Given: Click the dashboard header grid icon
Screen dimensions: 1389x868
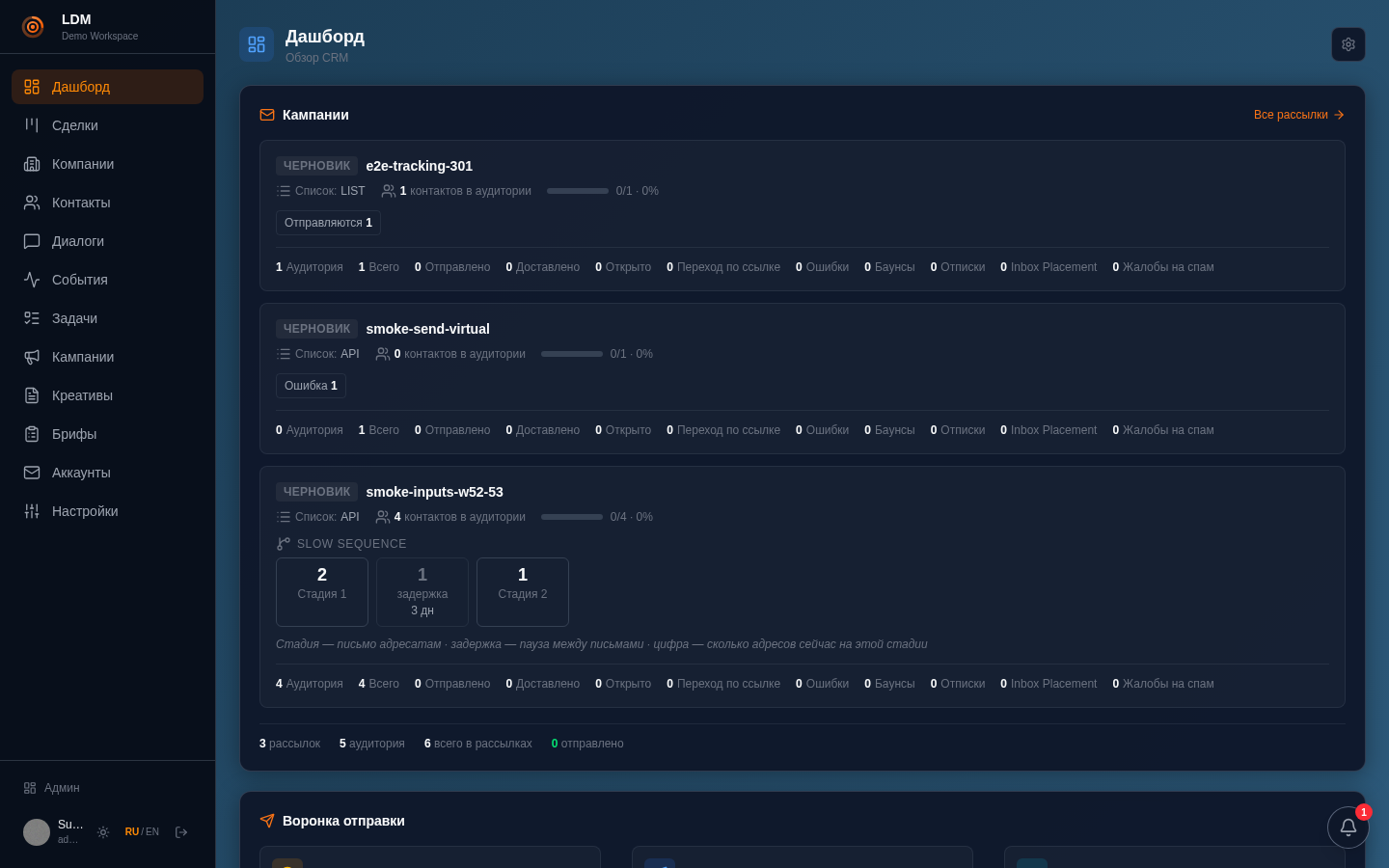Looking at the screenshot, I should [x=257, y=44].
